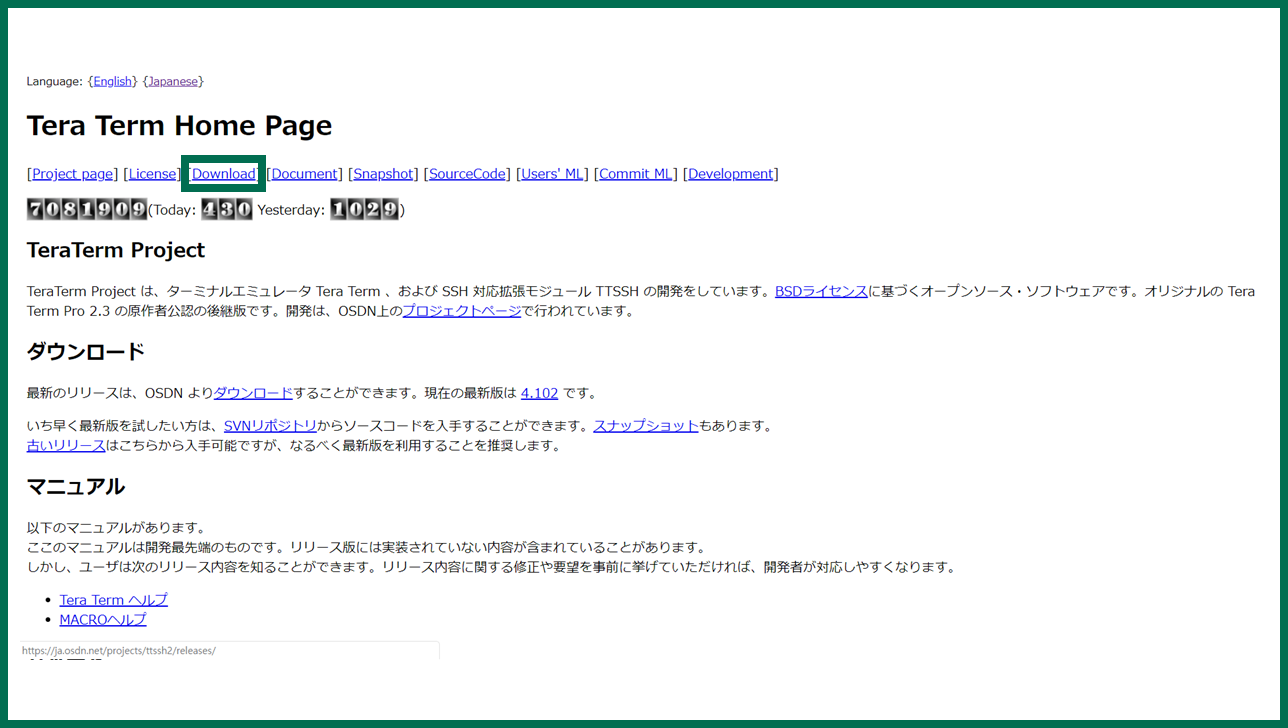Click the 以下のマニュアルがあります text

(x=116, y=527)
